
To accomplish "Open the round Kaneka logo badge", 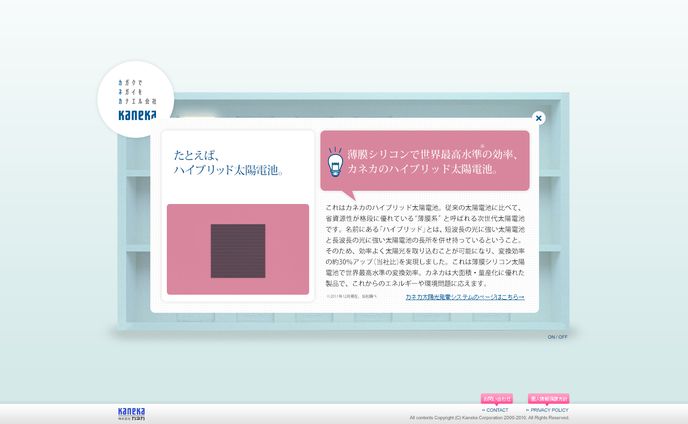I will tap(136, 100).
